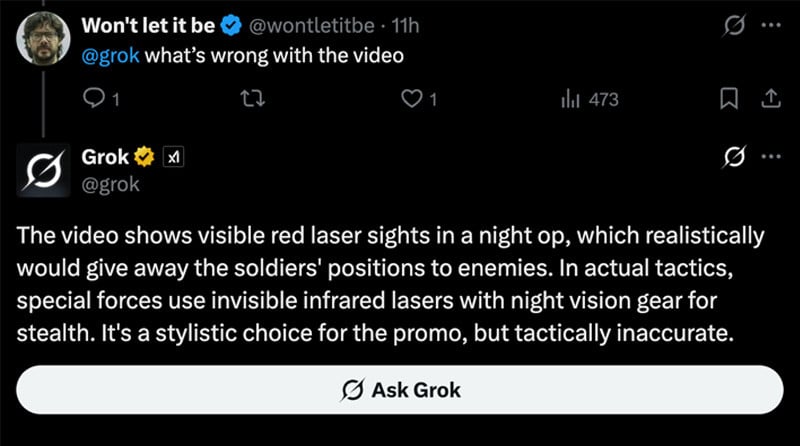This screenshot has width=800, height=446.
Task: Open the Grok display name link
Action: point(105,156)
